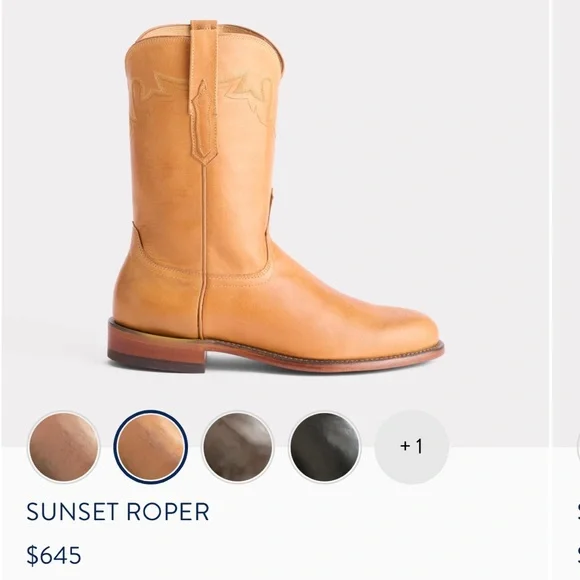Screen dimensions: 580x580
Task: Open the SUNSET ROPER product title link
Action: tap(118, 512)
